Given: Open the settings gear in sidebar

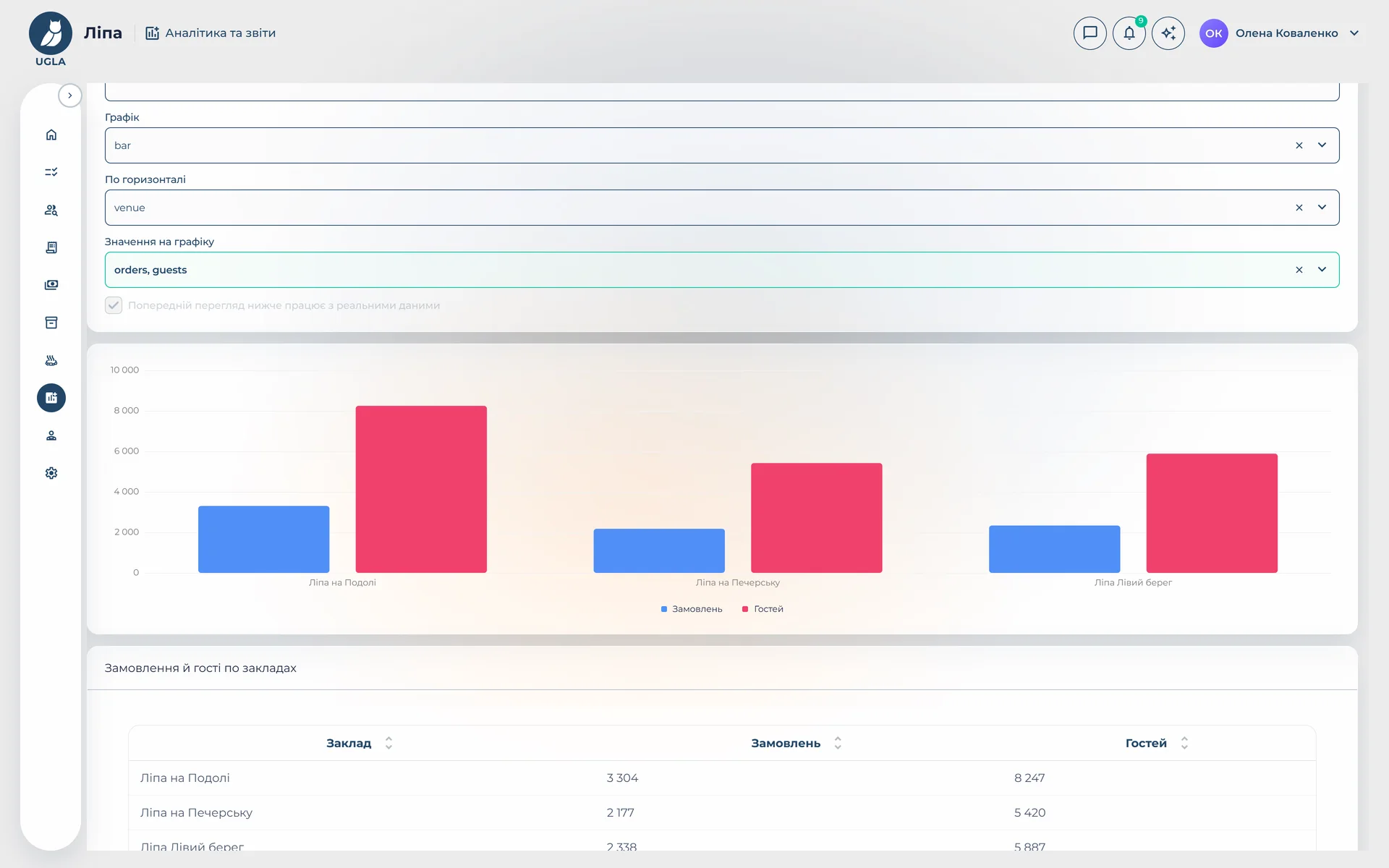Looking at the screenshot, I should coord(51,473).
